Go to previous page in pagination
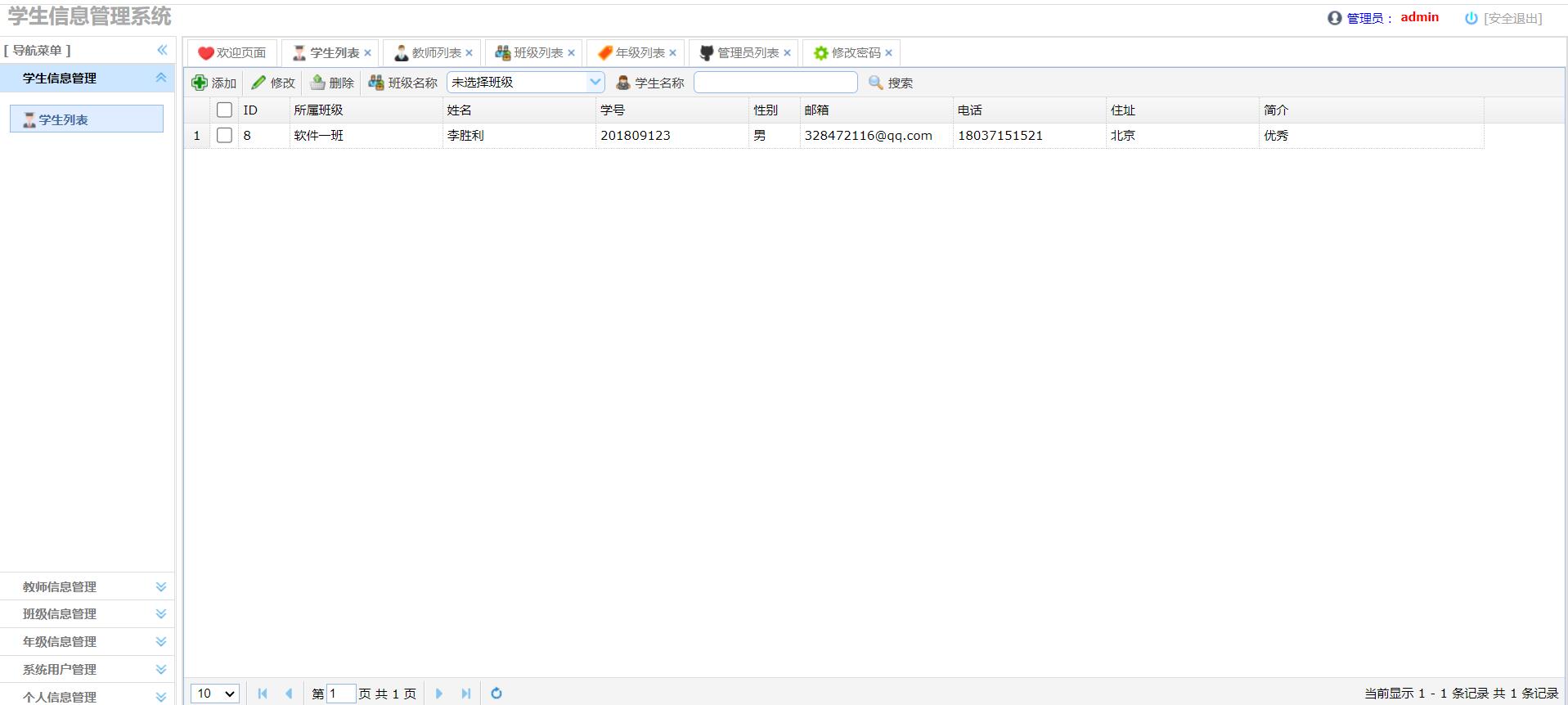 tap(289, 694)
